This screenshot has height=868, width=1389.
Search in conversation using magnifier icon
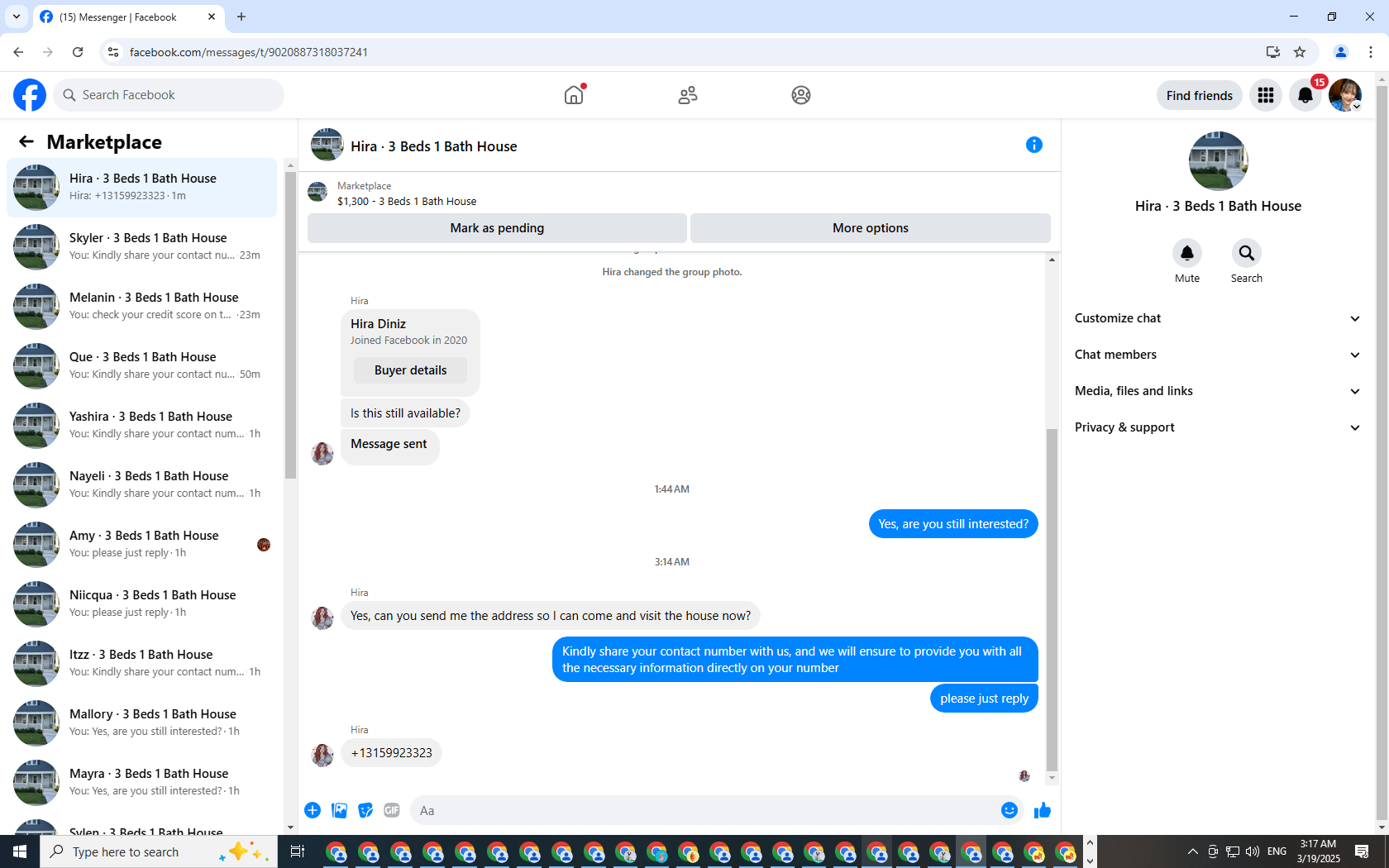[1247, 253]
